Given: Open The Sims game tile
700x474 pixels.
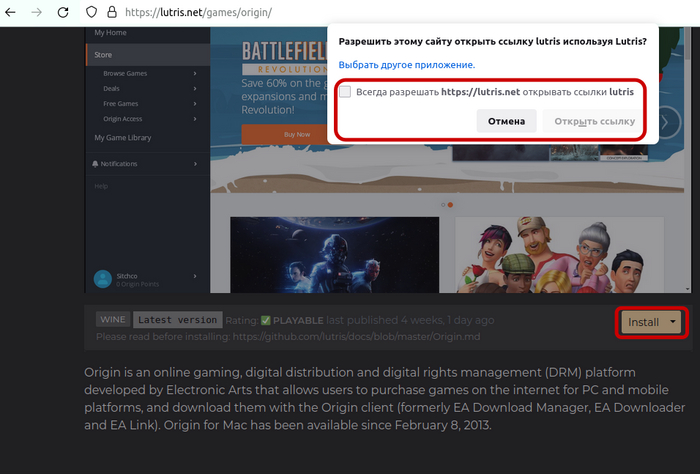Looking at the screenshot, I should (x=559, y=255).
